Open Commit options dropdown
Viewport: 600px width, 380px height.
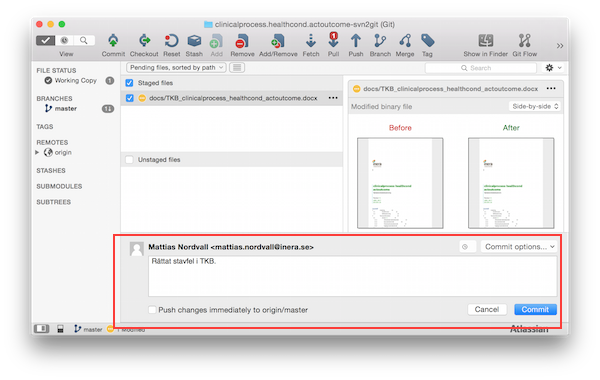point(519,247)
